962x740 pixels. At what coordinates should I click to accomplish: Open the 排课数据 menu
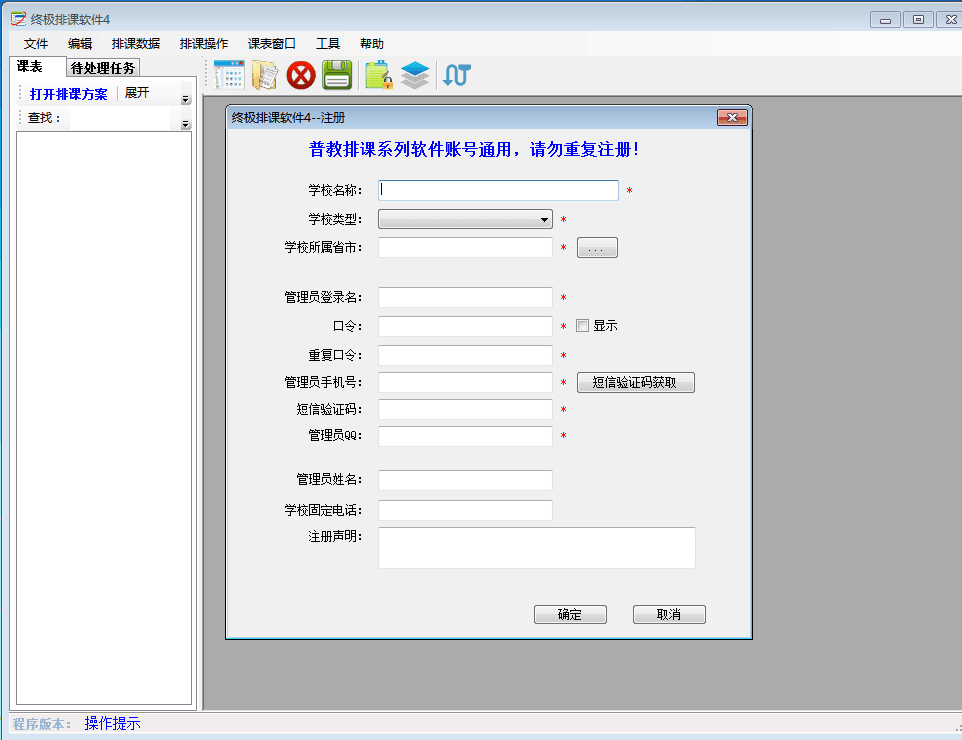click(x=136, y=44)
